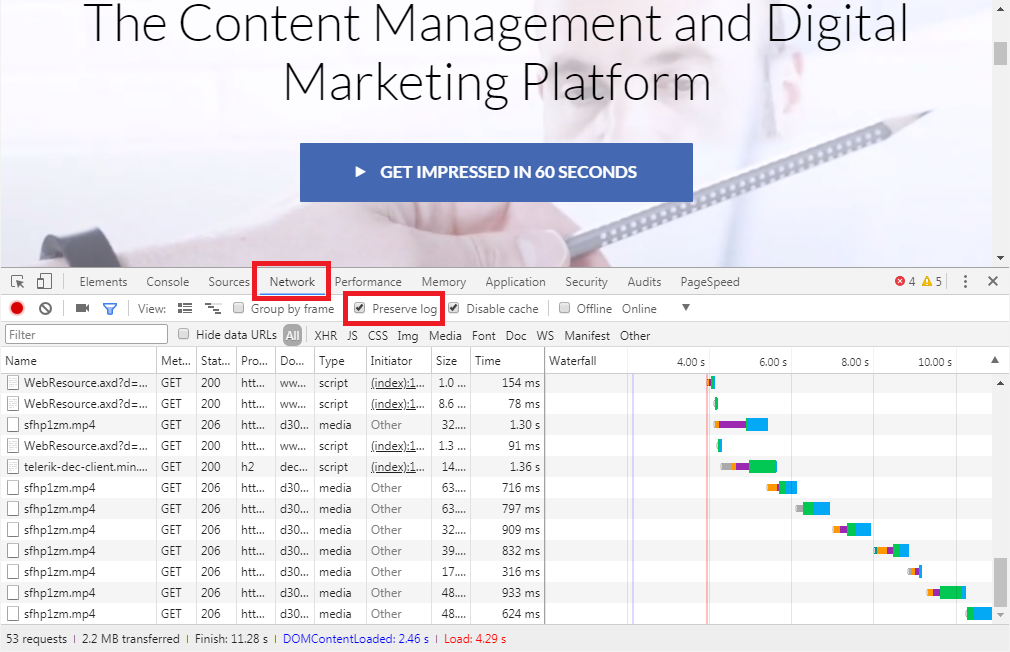Enable capture screenshots camera icon
1010x652 pixels.
pos(82,309)
